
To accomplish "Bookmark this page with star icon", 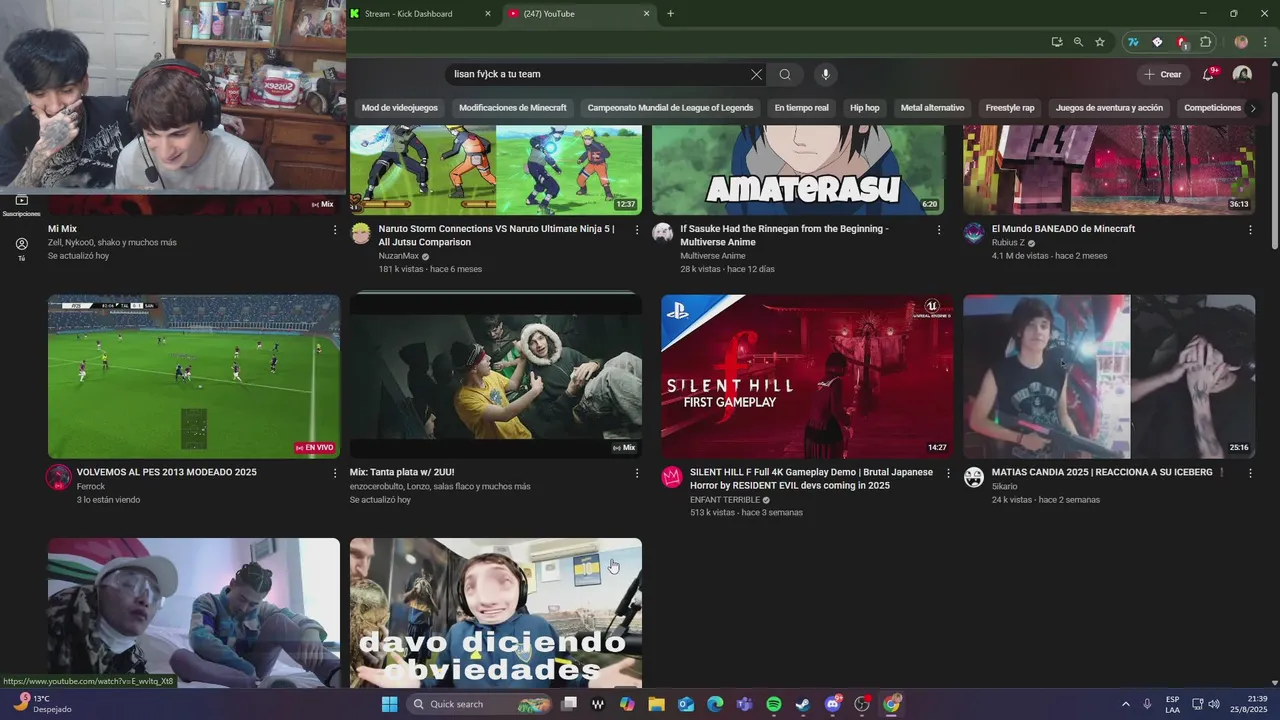I will 1100,42.
